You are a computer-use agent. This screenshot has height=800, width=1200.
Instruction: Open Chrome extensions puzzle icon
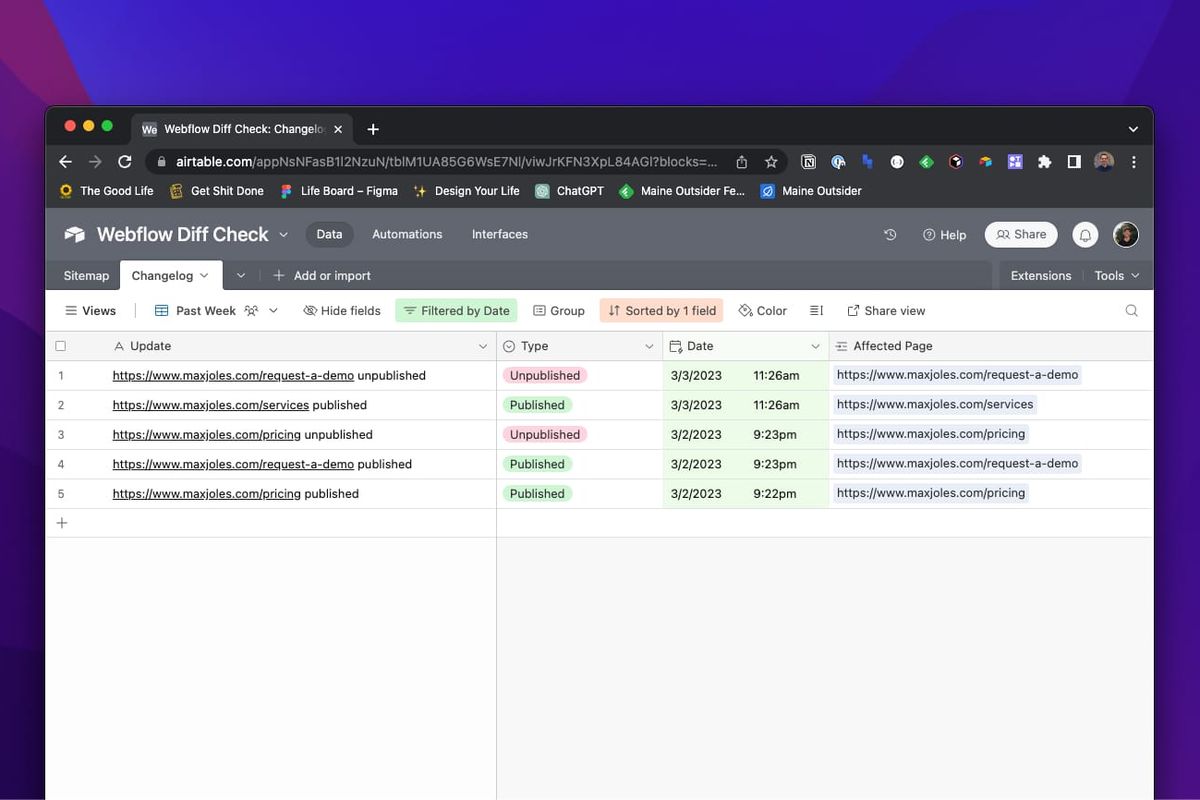pos(1044,162)
